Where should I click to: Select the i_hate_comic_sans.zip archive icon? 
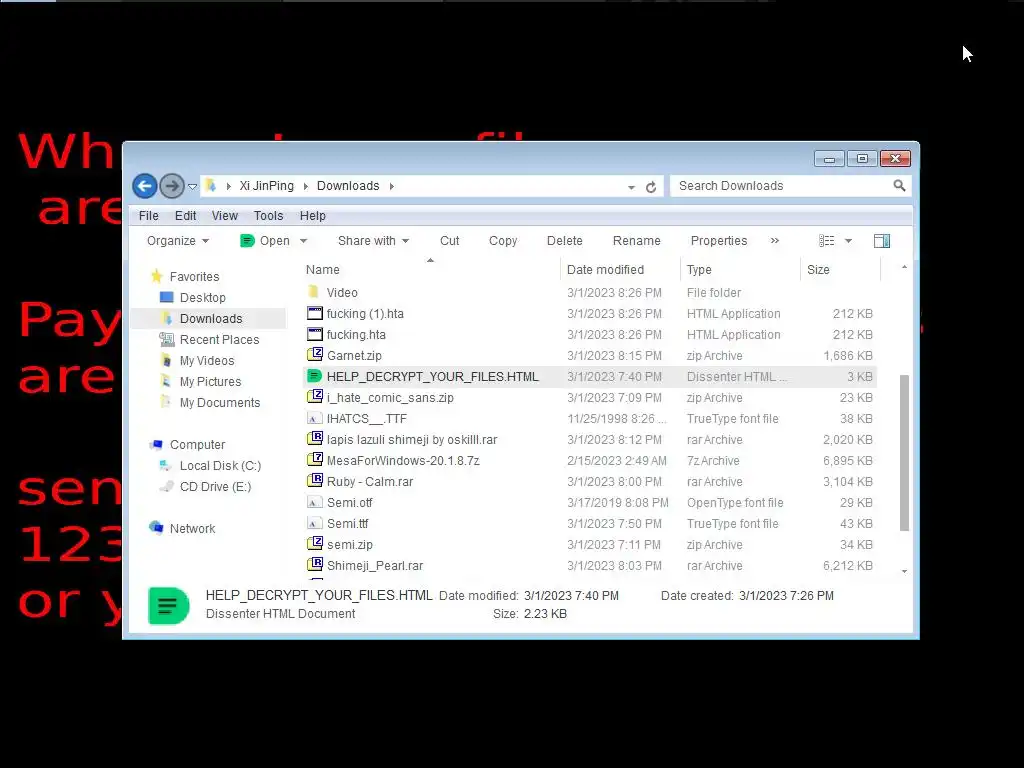(315, 396)
